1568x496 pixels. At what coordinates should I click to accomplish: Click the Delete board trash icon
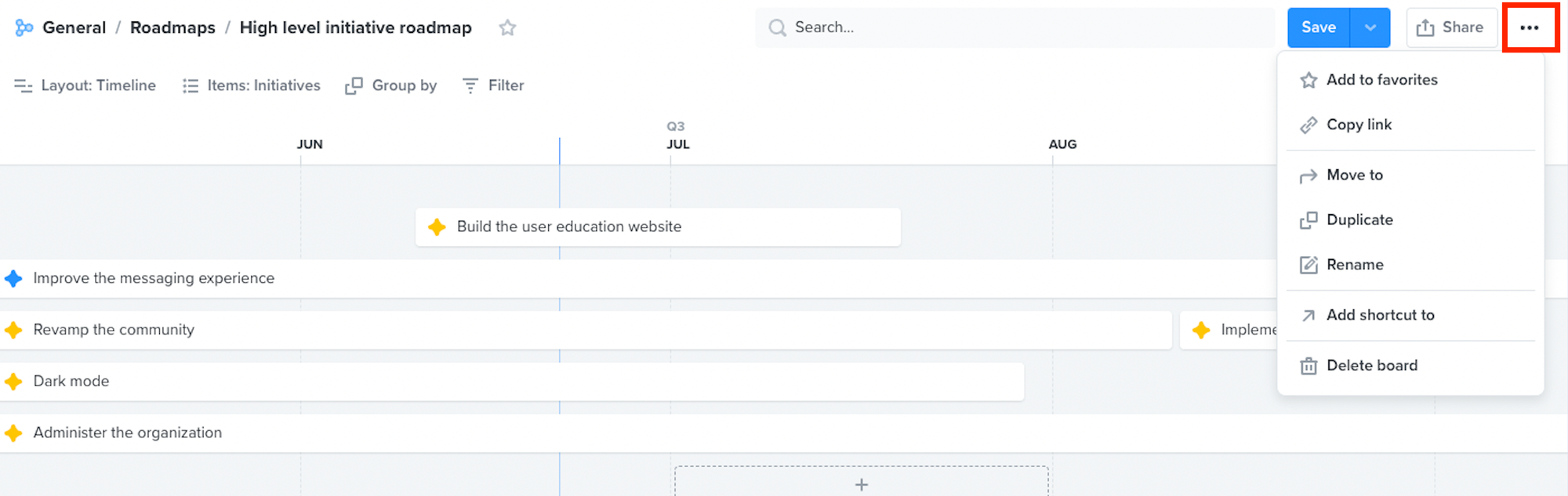(x=1308, y=365)
